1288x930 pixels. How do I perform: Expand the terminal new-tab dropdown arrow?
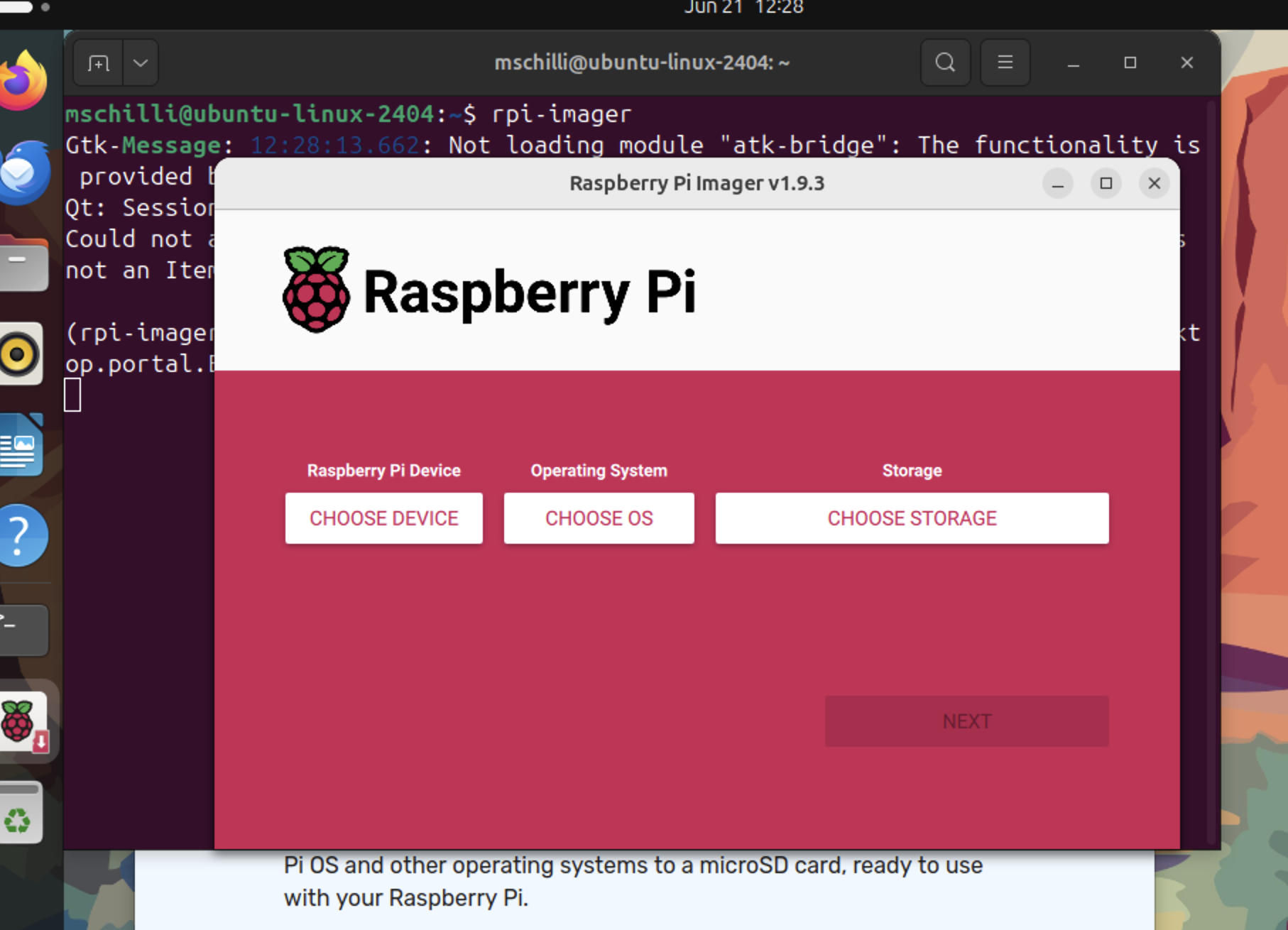coord(141,63)
